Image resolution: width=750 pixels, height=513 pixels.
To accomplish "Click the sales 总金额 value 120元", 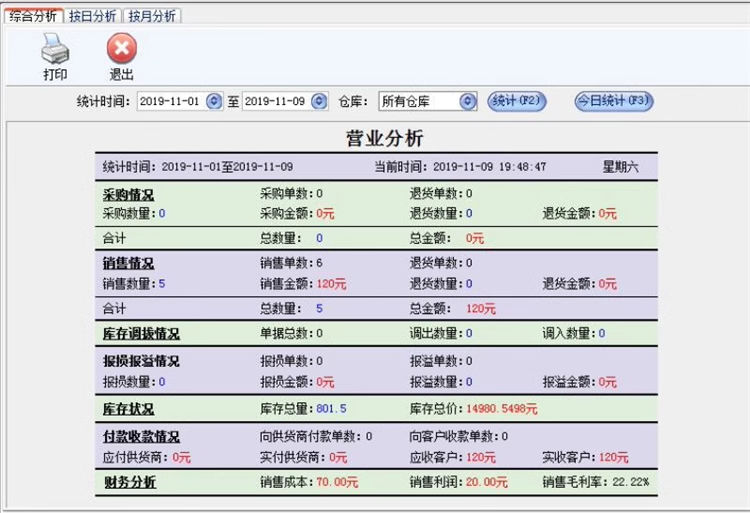I will (481, 309).
